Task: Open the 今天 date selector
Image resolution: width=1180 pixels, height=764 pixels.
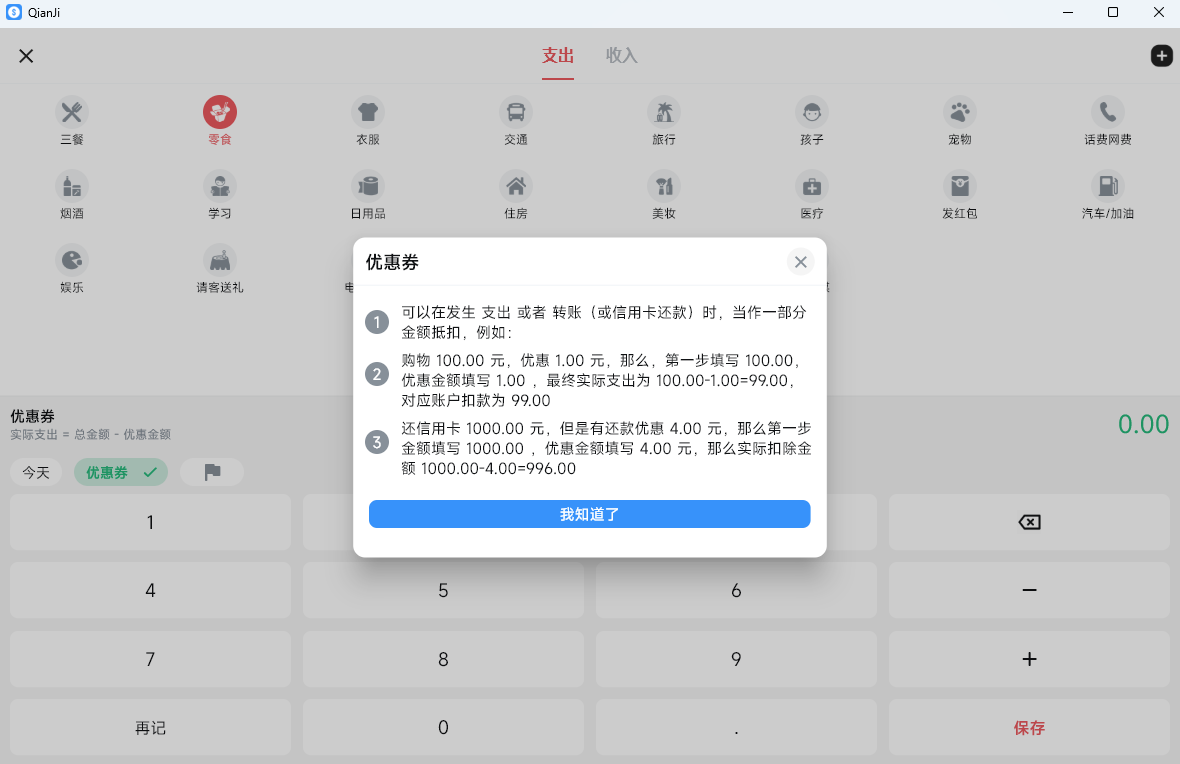Action: (x=36, y=472)
